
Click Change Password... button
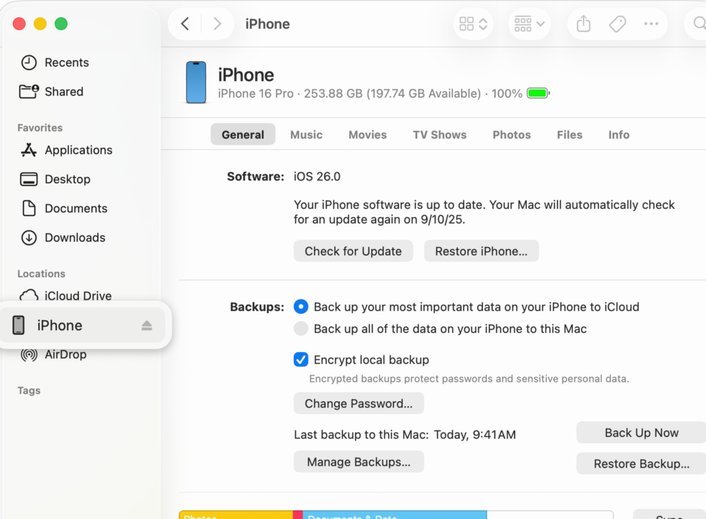click(x=358, y=403)
